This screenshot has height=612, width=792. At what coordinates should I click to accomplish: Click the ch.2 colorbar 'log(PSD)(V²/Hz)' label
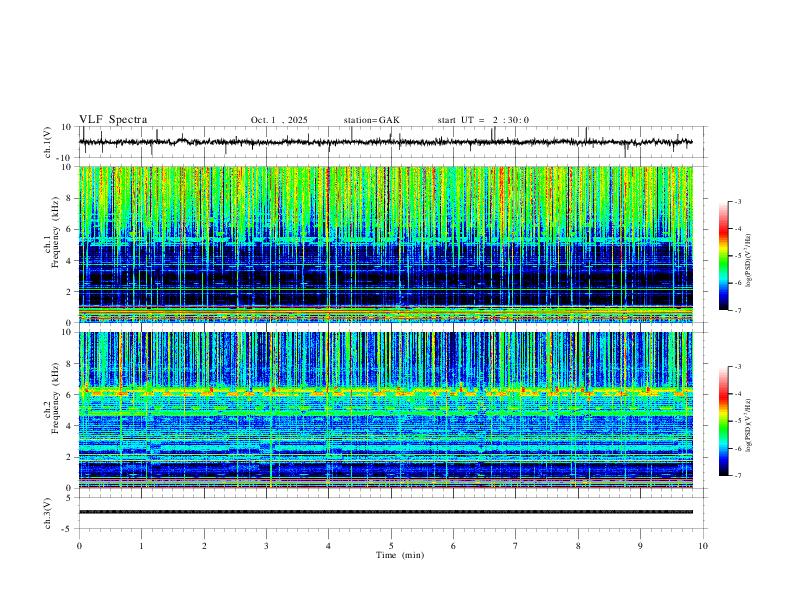749,425
